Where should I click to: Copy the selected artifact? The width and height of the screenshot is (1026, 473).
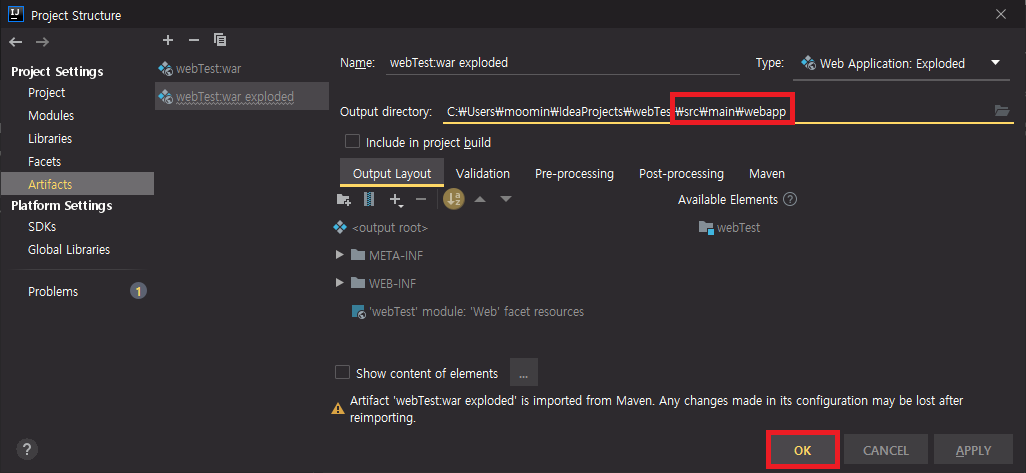pyautogui.click(x=220, y=41)
